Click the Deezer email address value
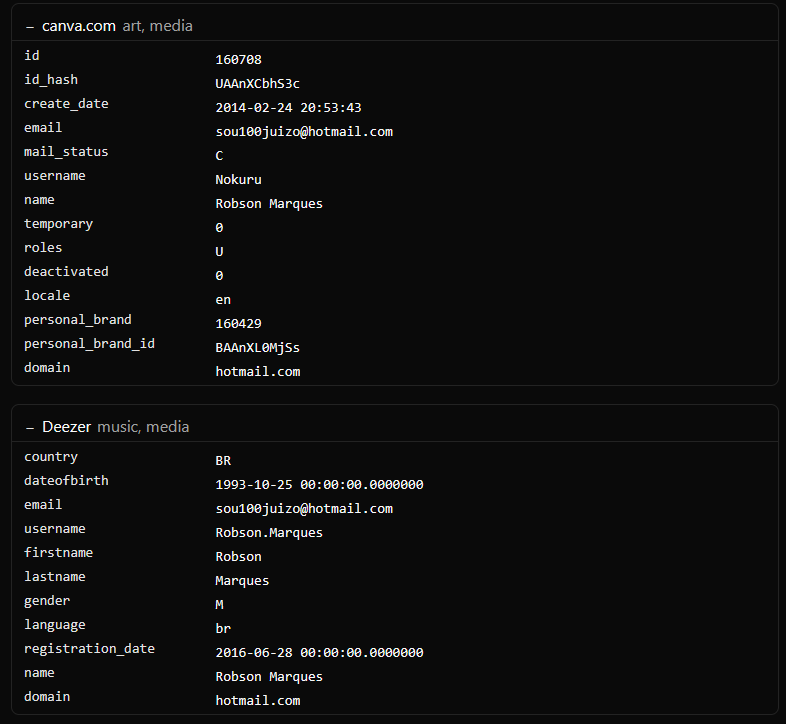 click(x=304, y=509)
